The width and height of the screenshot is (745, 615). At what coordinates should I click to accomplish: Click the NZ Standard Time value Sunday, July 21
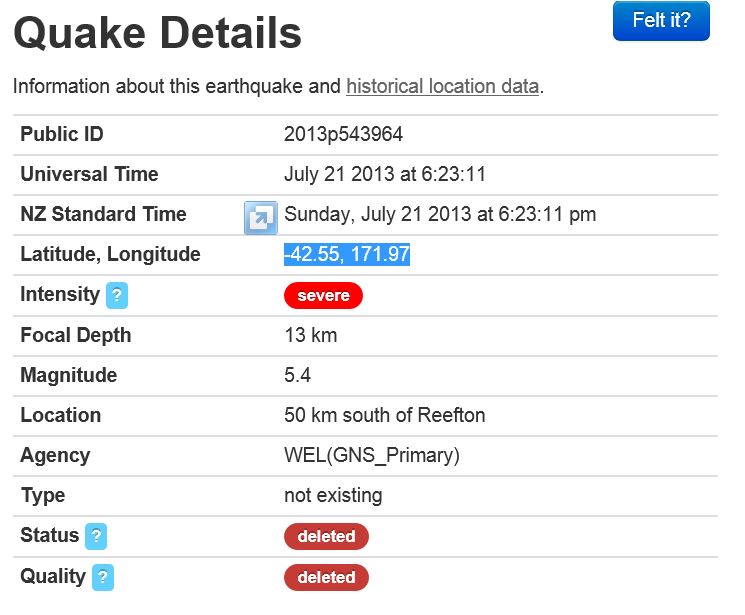440,214
